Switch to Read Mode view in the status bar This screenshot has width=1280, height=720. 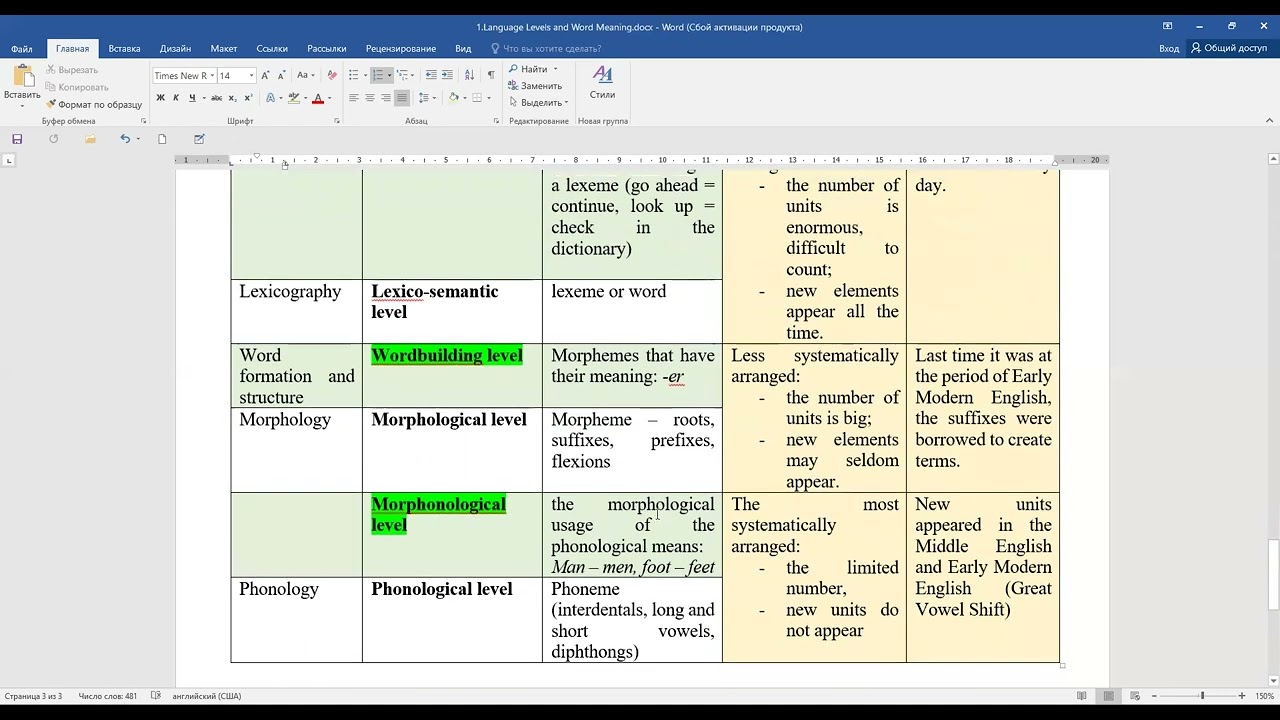(1082, 696)
